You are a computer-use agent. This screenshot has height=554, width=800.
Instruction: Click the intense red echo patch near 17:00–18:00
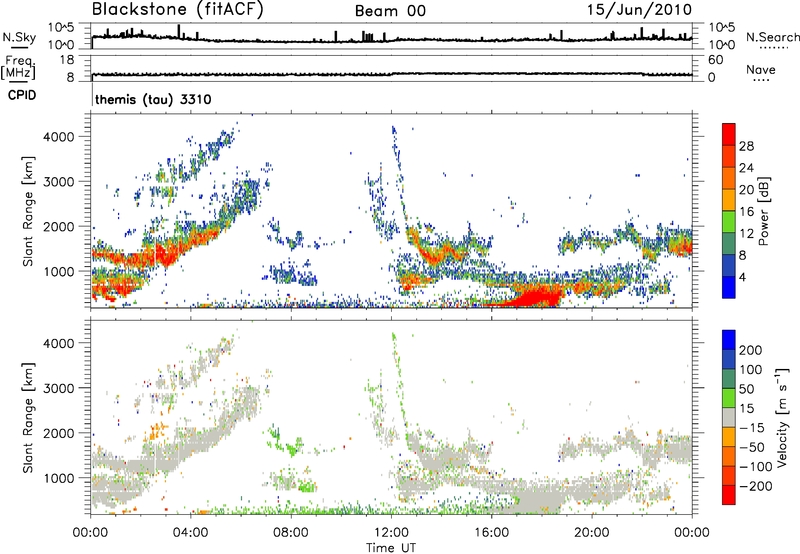pos(536,297)
